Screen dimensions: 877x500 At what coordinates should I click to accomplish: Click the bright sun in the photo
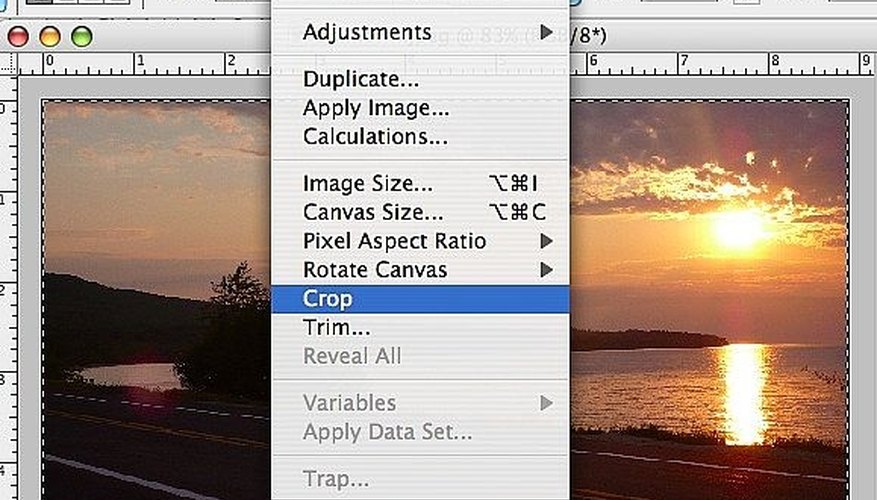(740, 229)
